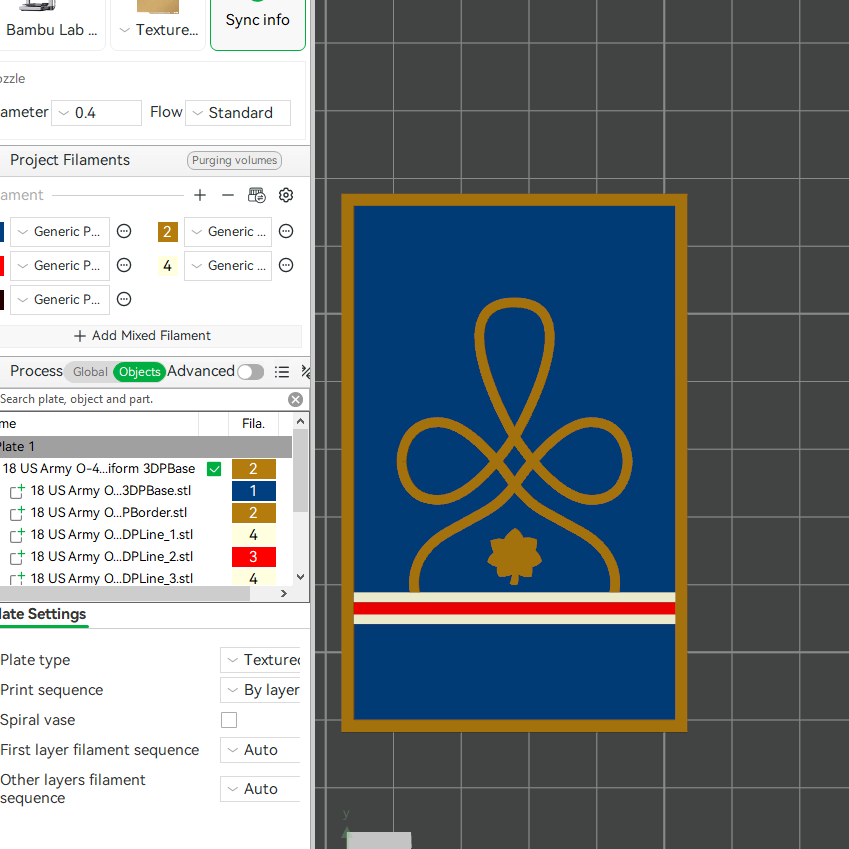The width and height of the screenshot is (849, 849).
Task: Open filament settings gear icon
Action: coord(286,195)
